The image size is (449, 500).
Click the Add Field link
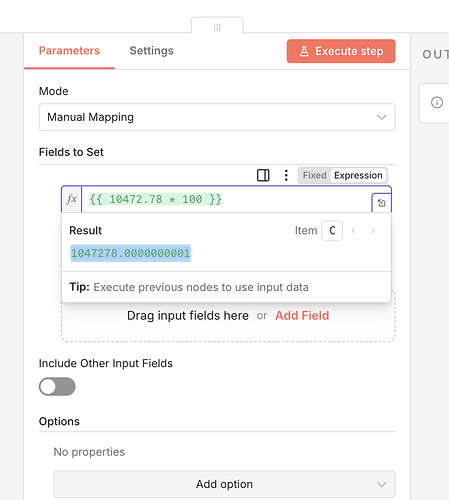point(302,315)
